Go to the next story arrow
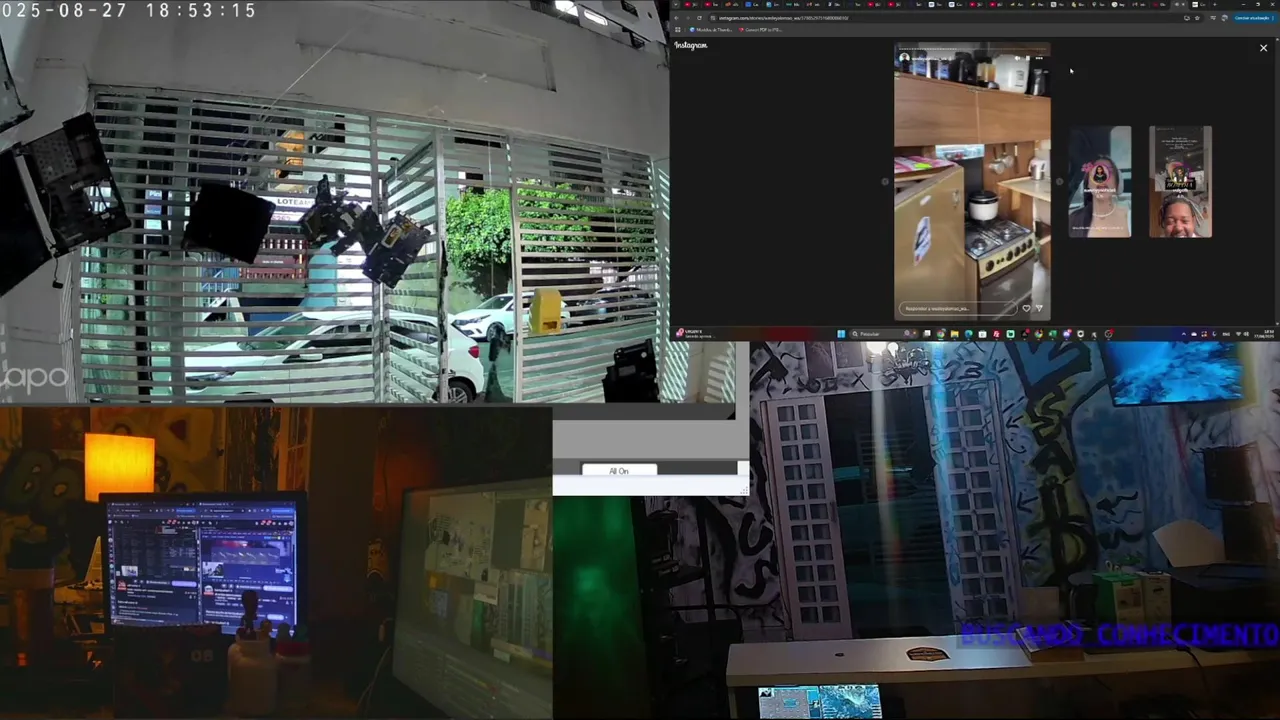1280x720 pixels. click(1059, 182)
